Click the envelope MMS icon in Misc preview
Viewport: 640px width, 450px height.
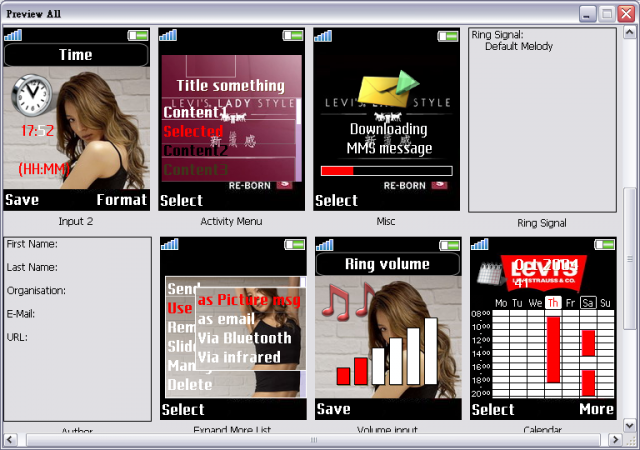click(x=388, y=89)
